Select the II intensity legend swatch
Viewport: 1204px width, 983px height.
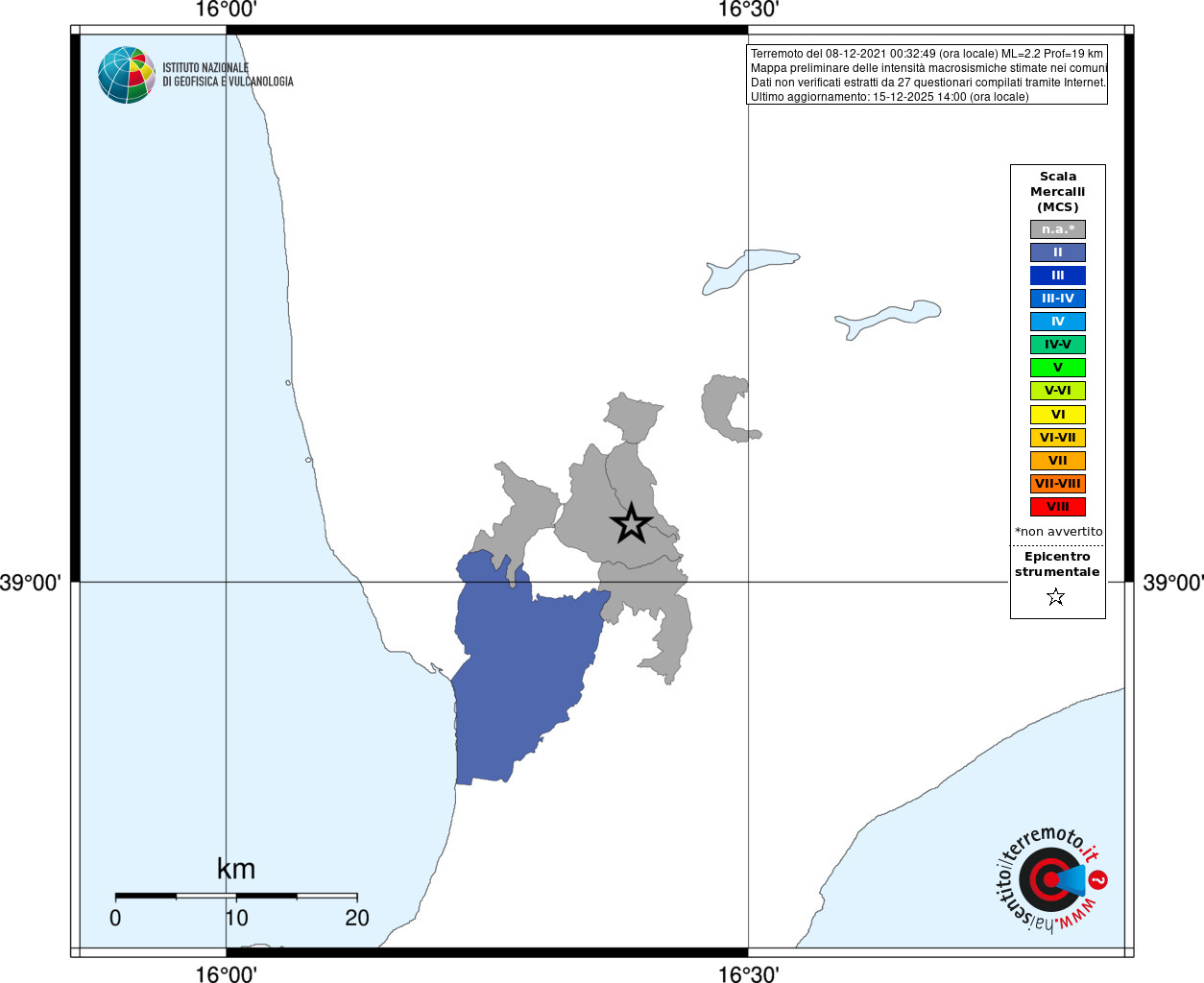[1058, 252]
